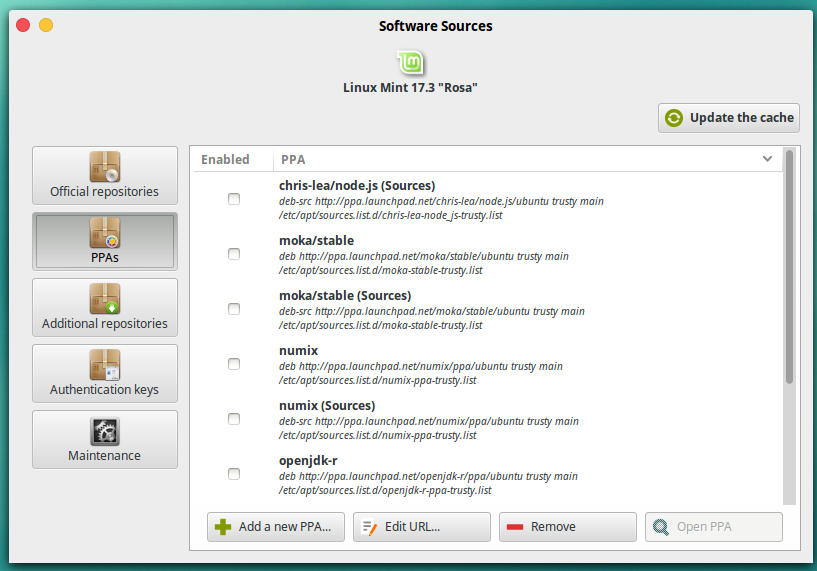The width and height of the screenshot is (817, 571).
Task: Click the chris-lea-node_js-trusty.list file path
Action: (390, 215)
